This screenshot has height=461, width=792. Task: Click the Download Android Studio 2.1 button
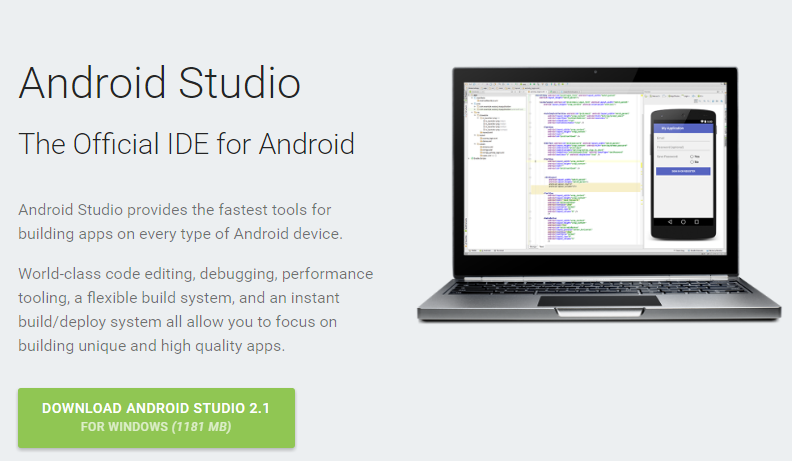click(157, 418)
